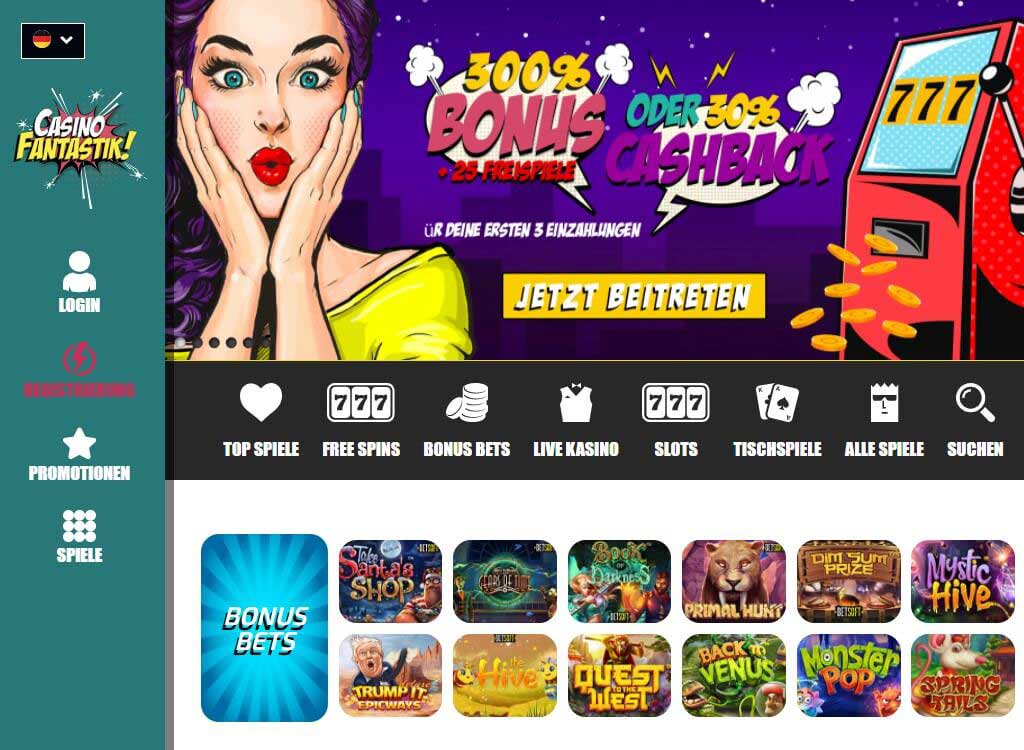Screen dimensions: 1024x750
Task: Launch the Take Santa's Shop game
Action: point(391,581)
